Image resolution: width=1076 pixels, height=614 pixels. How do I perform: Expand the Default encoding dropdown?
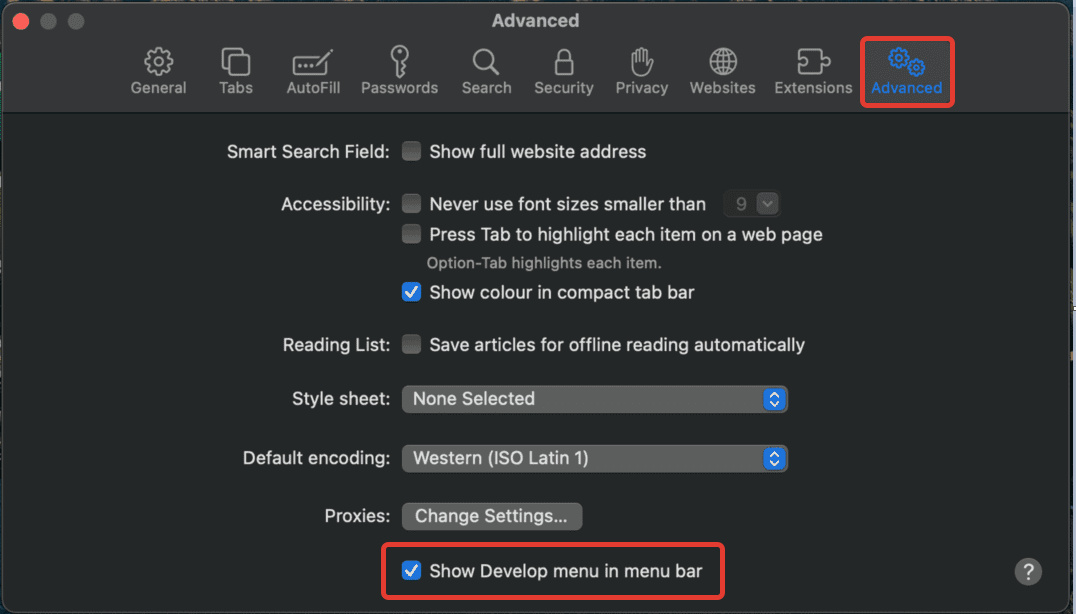click(x=594, y=458)
